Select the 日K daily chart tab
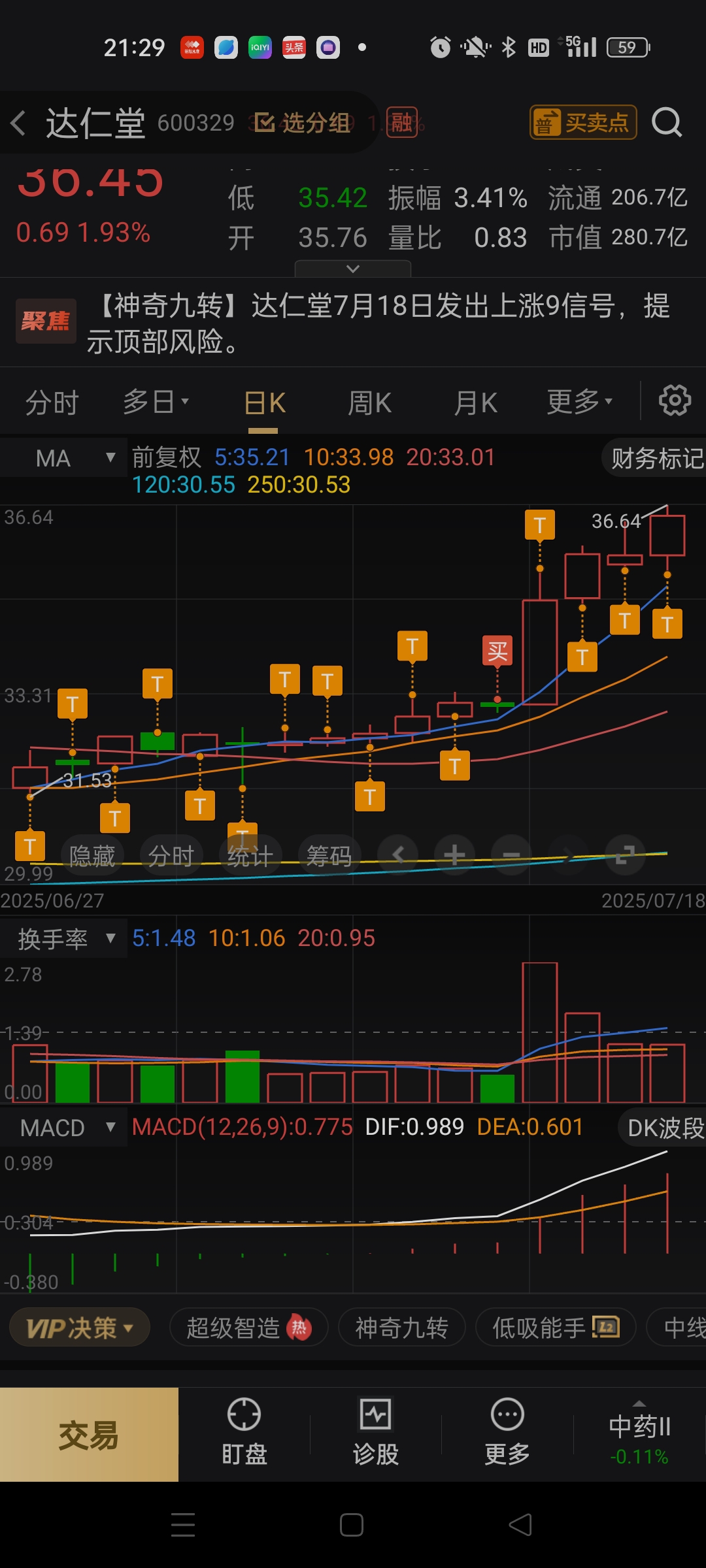Screen dimensions: 706x1568 coord(264,403)
